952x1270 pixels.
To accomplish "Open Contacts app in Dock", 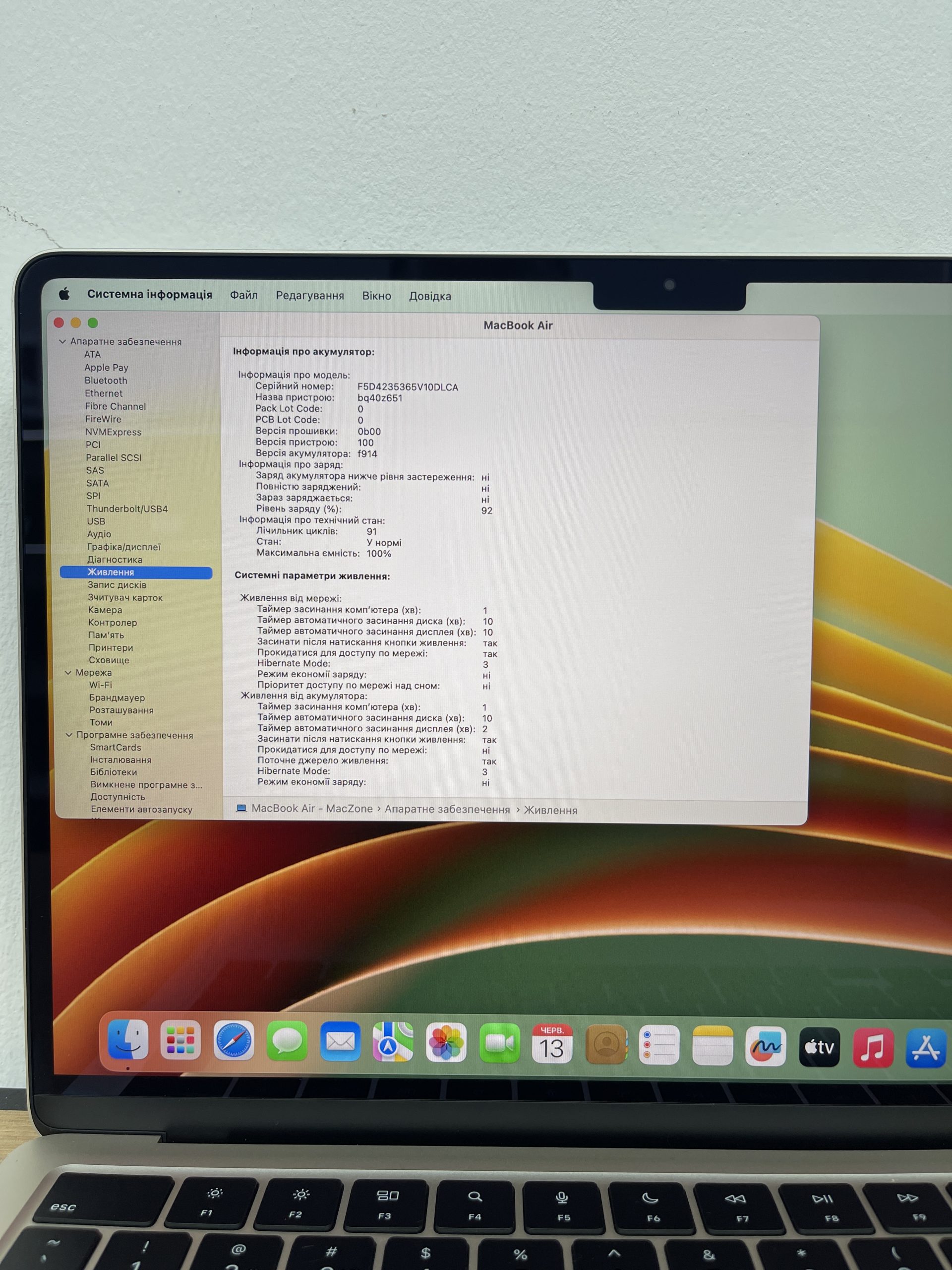I will click(x=606, y=1044).
